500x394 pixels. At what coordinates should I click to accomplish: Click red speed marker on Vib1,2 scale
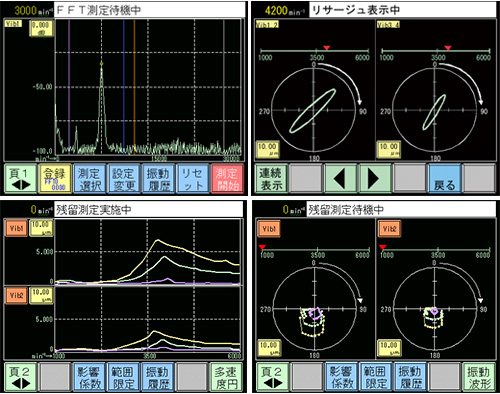click(x=327, y=48)
